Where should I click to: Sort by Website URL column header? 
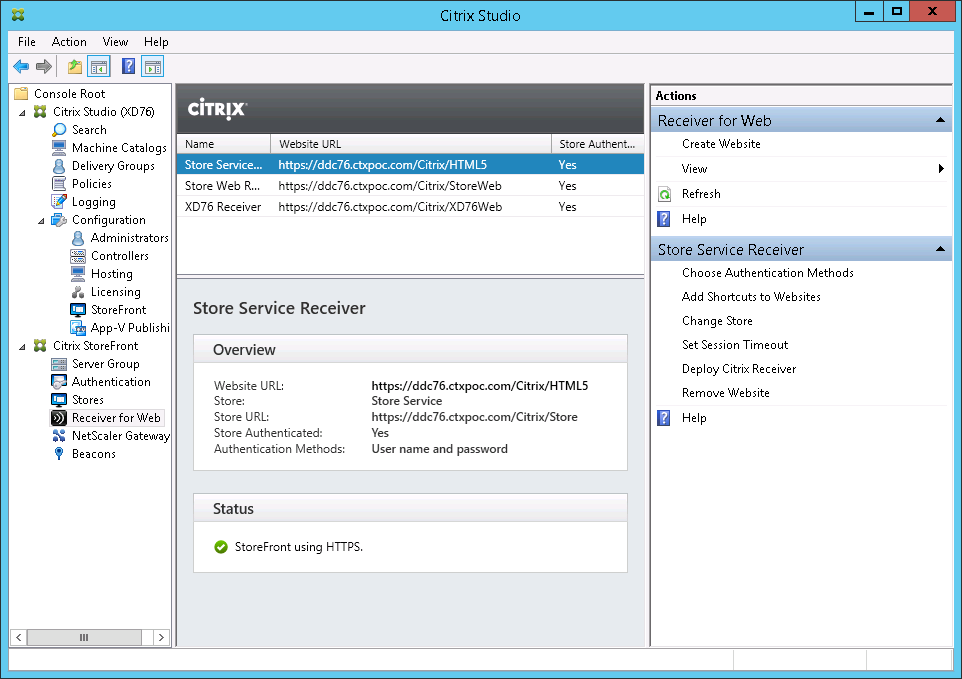click(410, 144)
